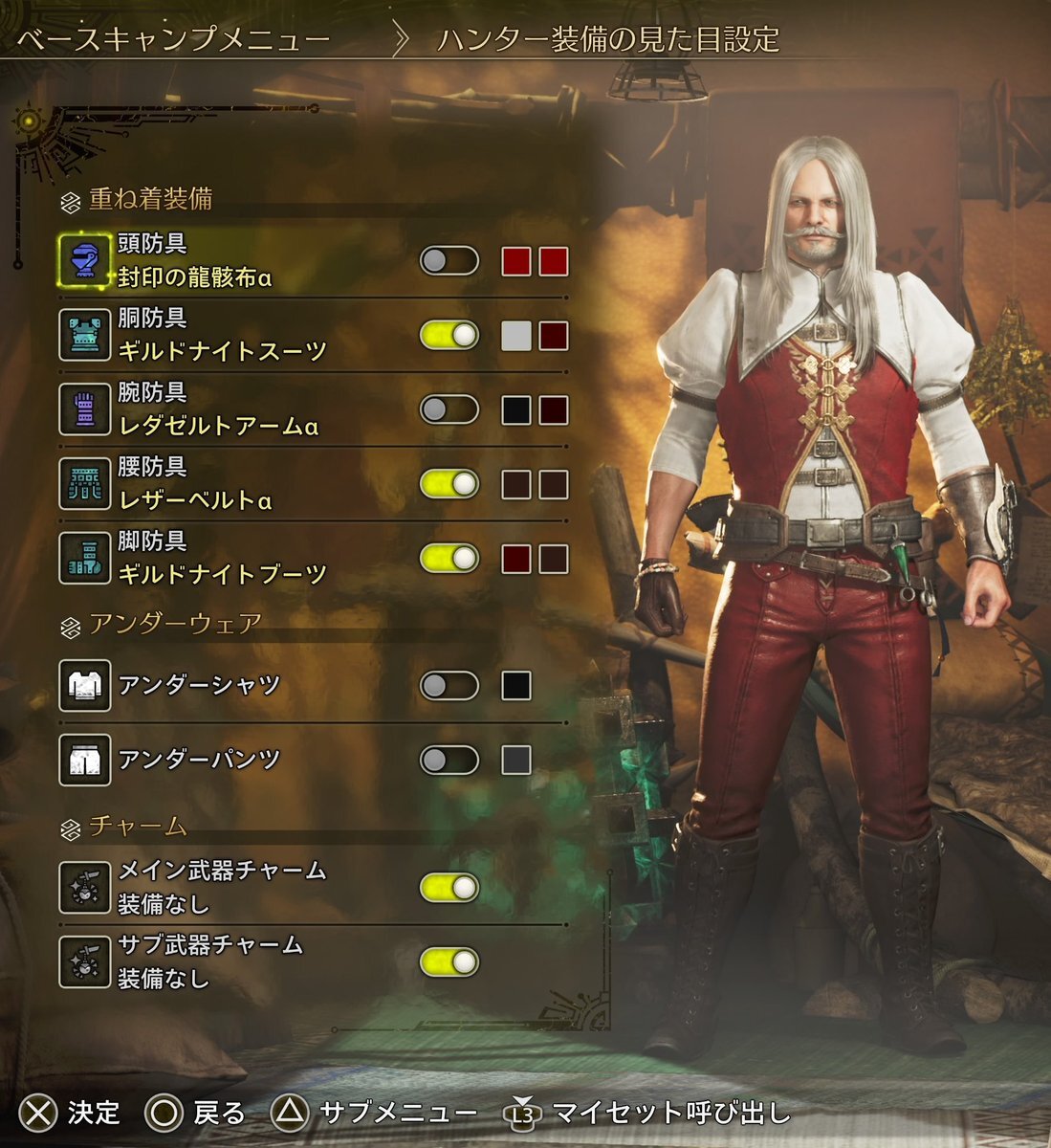Click the マイセット呼び出し prompt
1051x1148 pixels.
click(x=649, y=1113)
